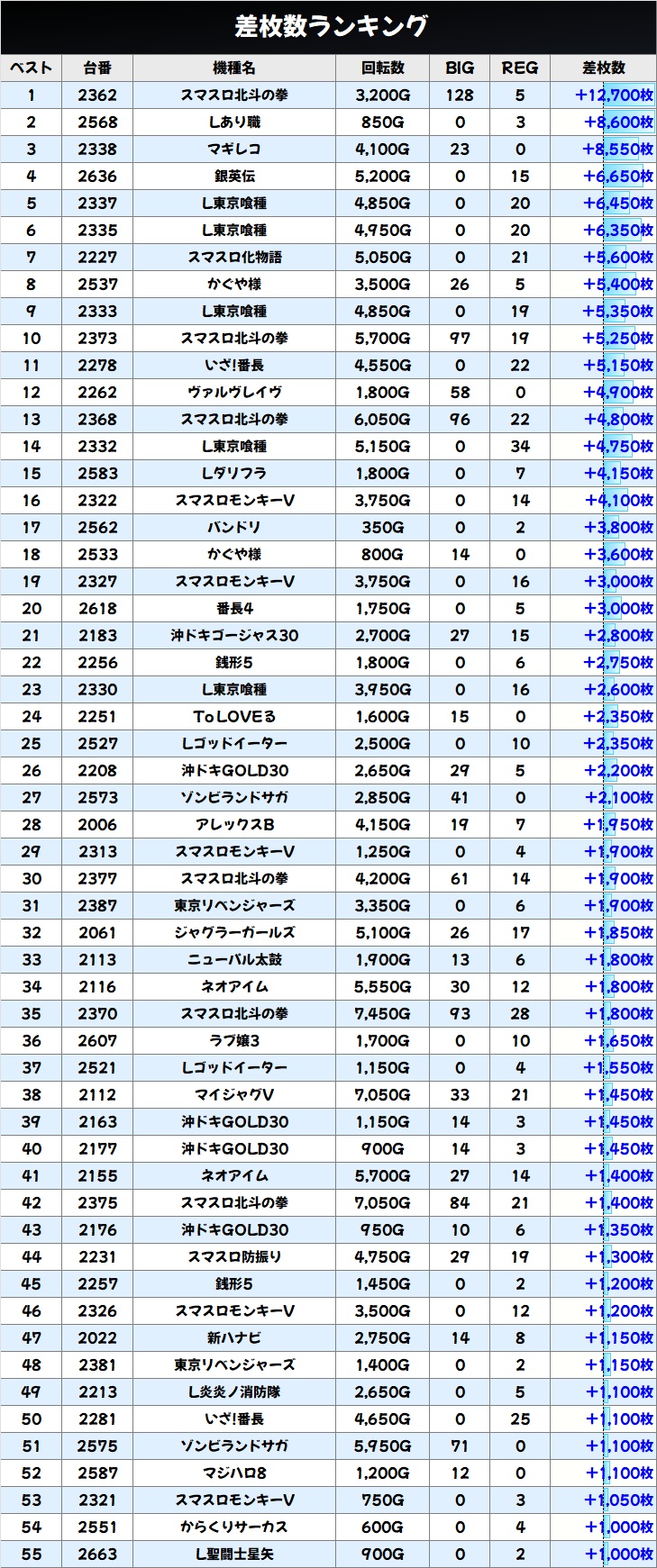
Task: Click the REG column header
Action: pos(519,68)
